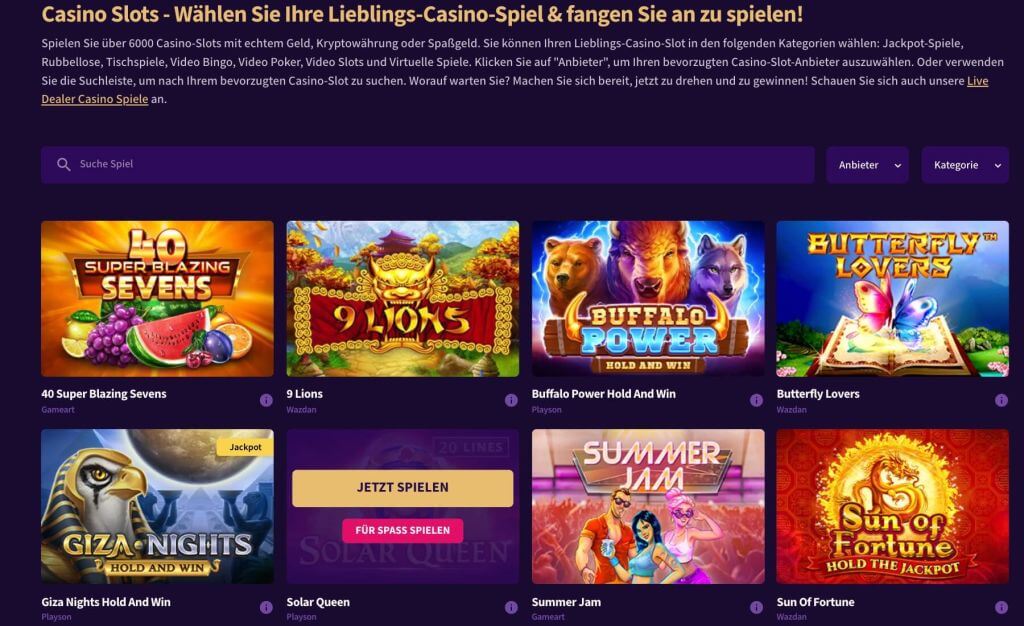Open the Anbieter dropdown
Screen dimensions: 1024x626
pyautogui.click(x=866, y=164)
